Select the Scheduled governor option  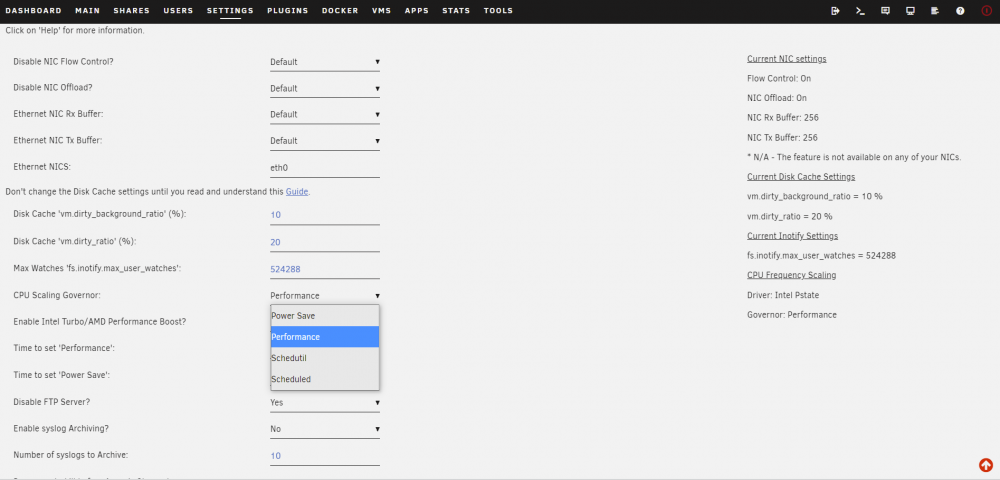click(x=325, y=379)
